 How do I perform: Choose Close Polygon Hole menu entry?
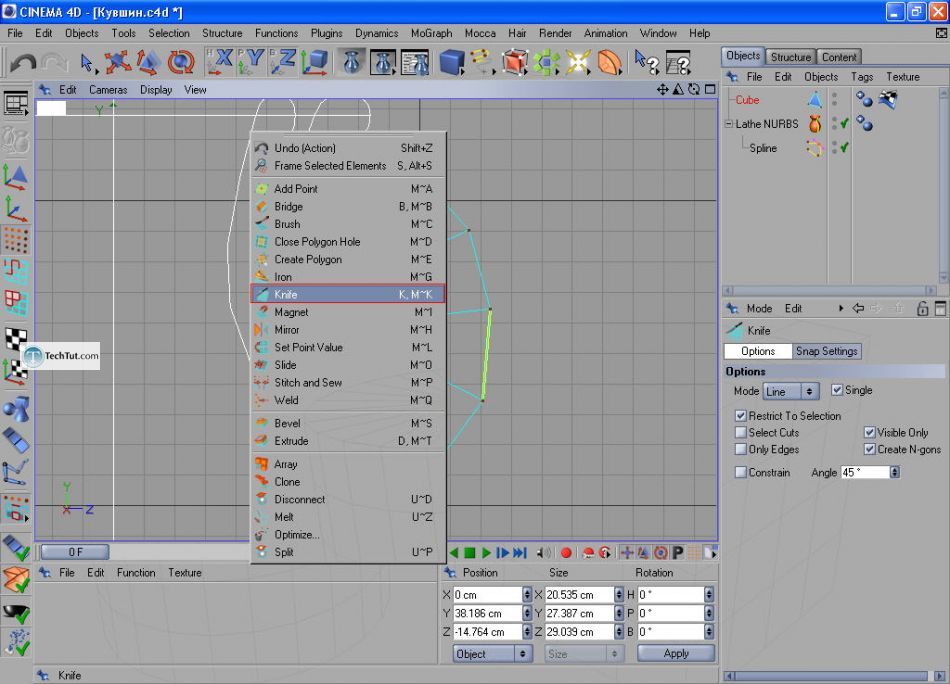click(x=347, y=242)
